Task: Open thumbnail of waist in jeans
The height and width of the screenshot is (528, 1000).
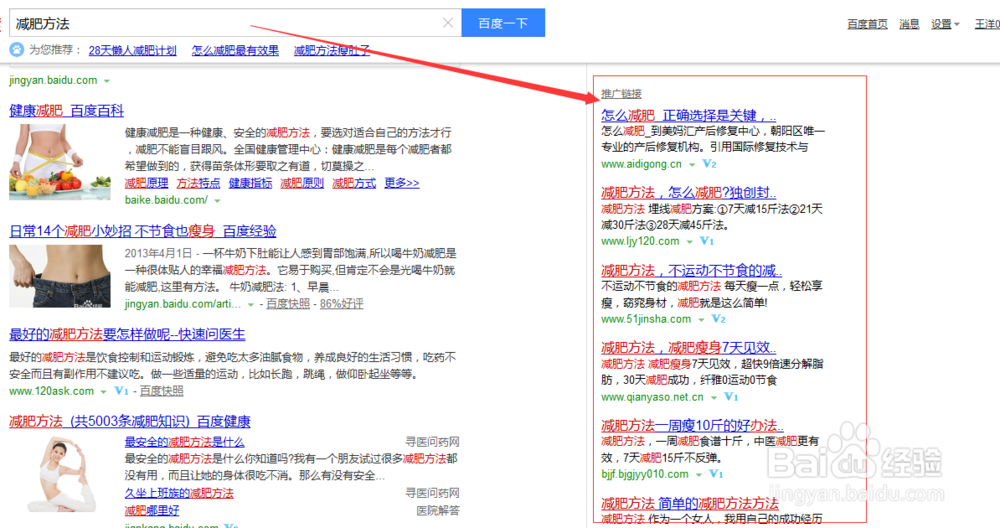Action: [x=59, y=276]
